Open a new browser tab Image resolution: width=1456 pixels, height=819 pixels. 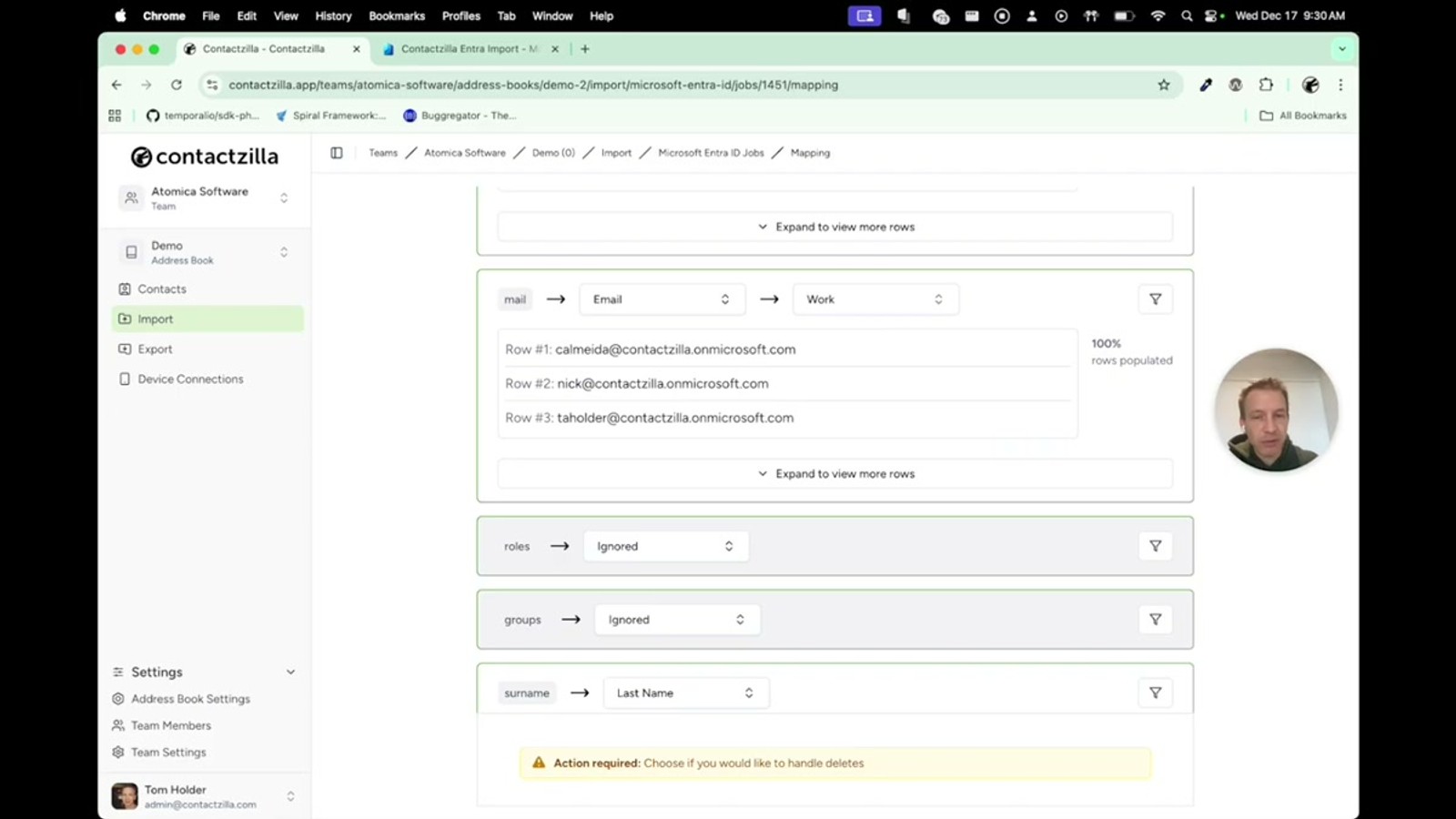(585, 49)
